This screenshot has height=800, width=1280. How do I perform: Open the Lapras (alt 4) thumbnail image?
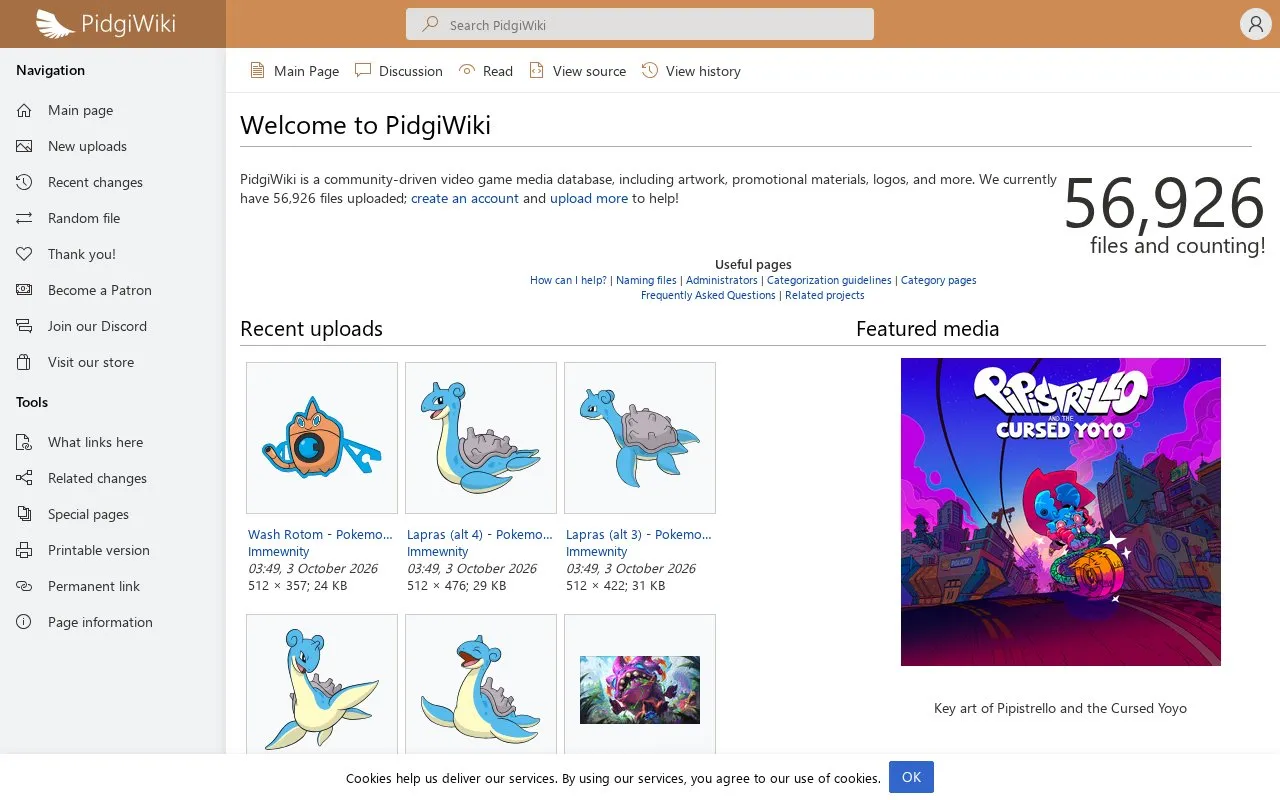click(481, 438)
